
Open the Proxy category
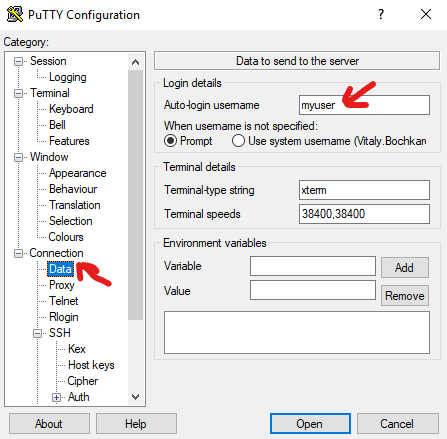tap(62, 285)
